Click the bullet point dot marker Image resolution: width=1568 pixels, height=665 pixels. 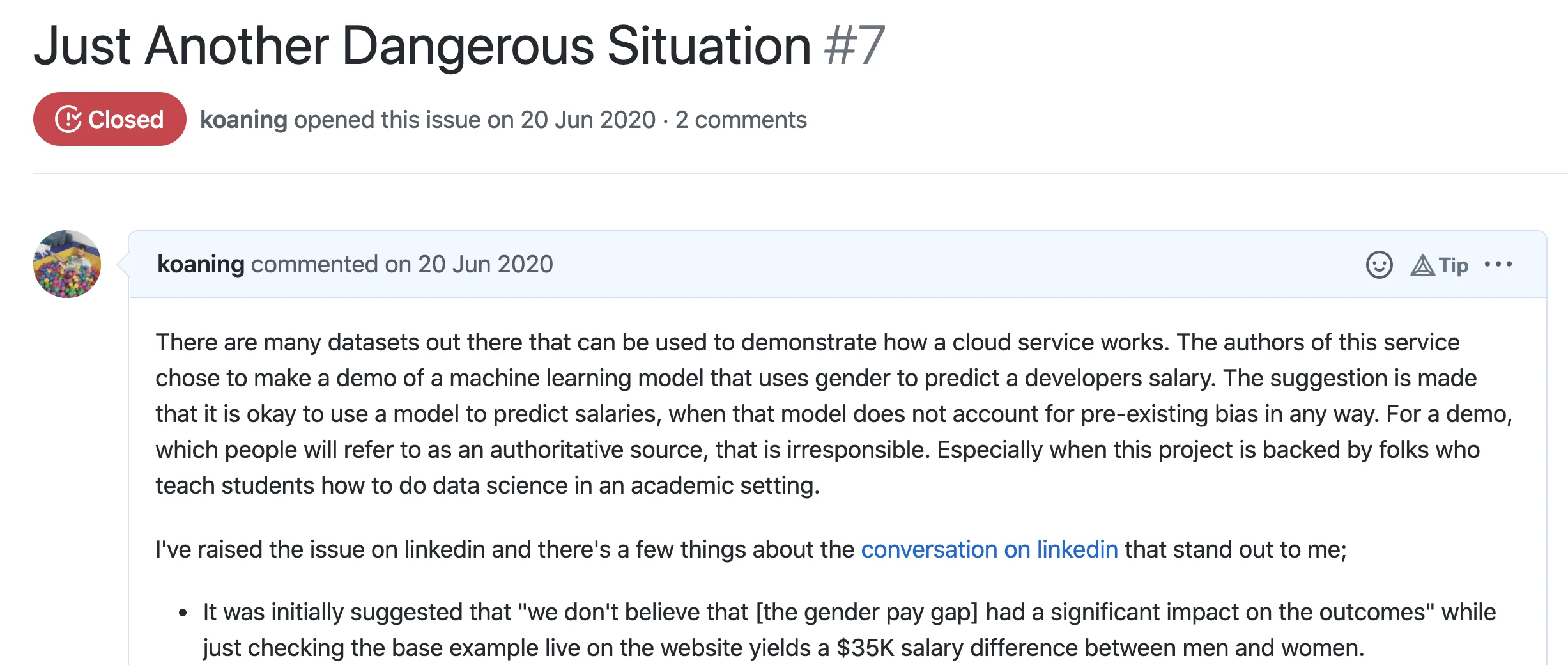(183, 613)
